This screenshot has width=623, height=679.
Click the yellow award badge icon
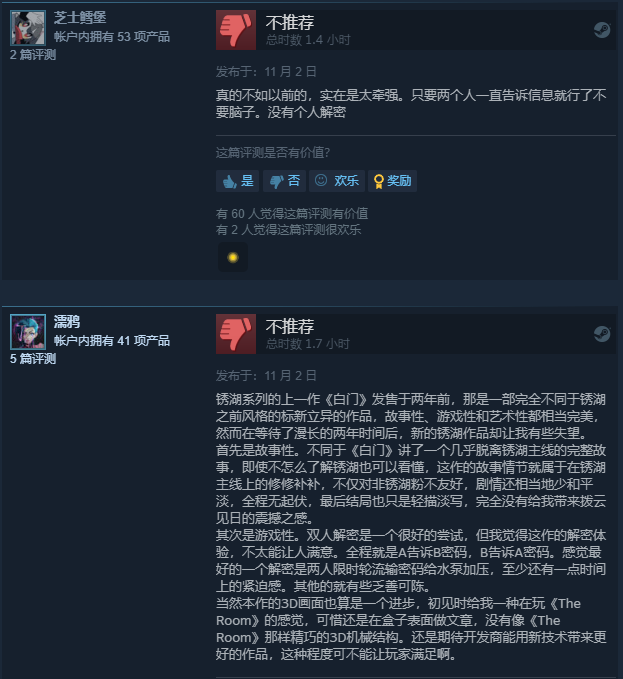[x=233, y=257]
